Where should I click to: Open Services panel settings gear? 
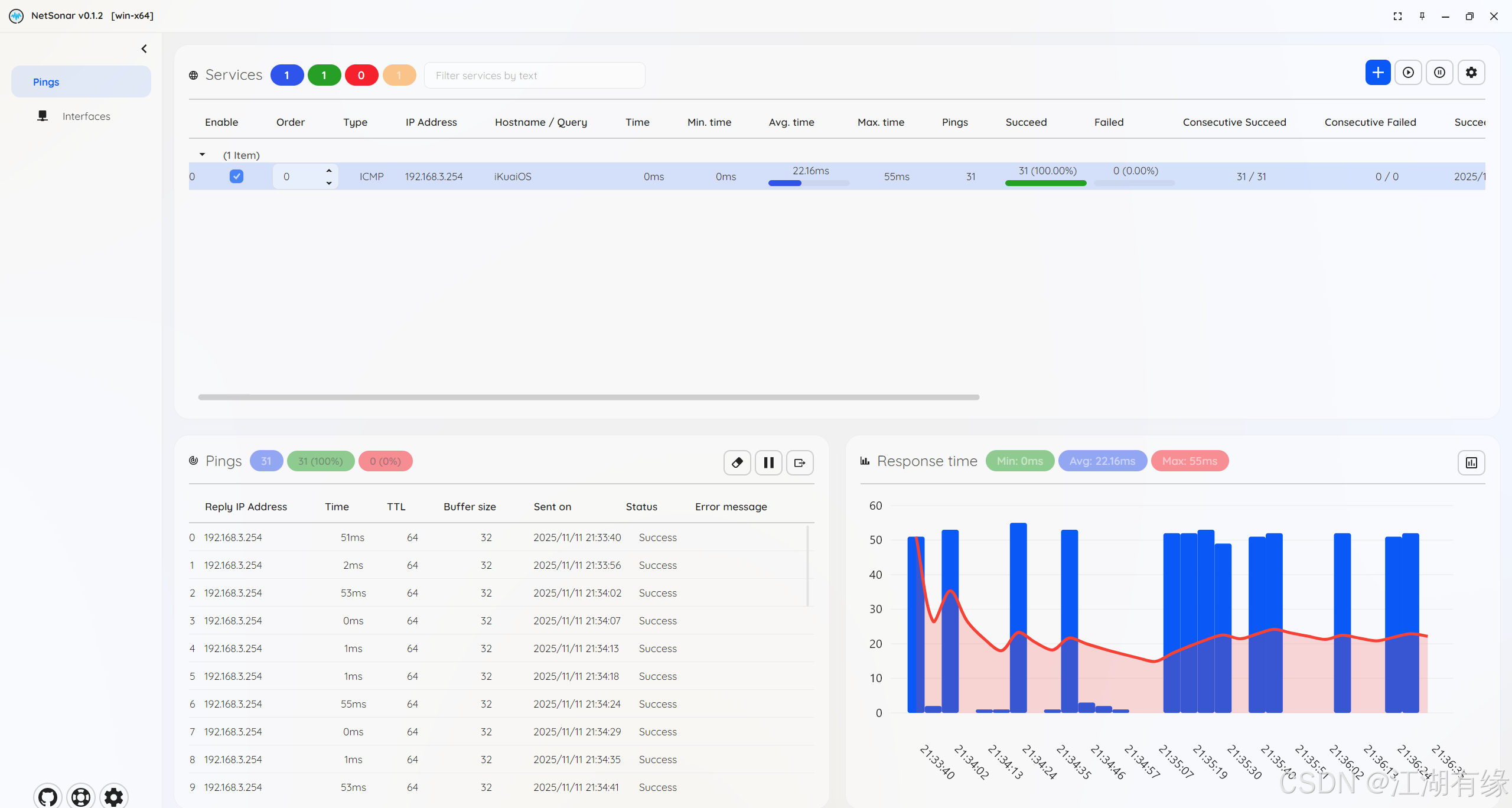pyautogui.click(x=1471, y=73)
